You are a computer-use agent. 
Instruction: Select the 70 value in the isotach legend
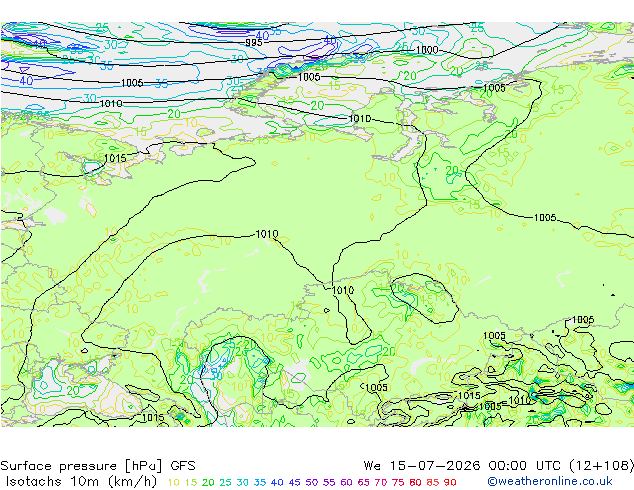click(x=381, y=482)
